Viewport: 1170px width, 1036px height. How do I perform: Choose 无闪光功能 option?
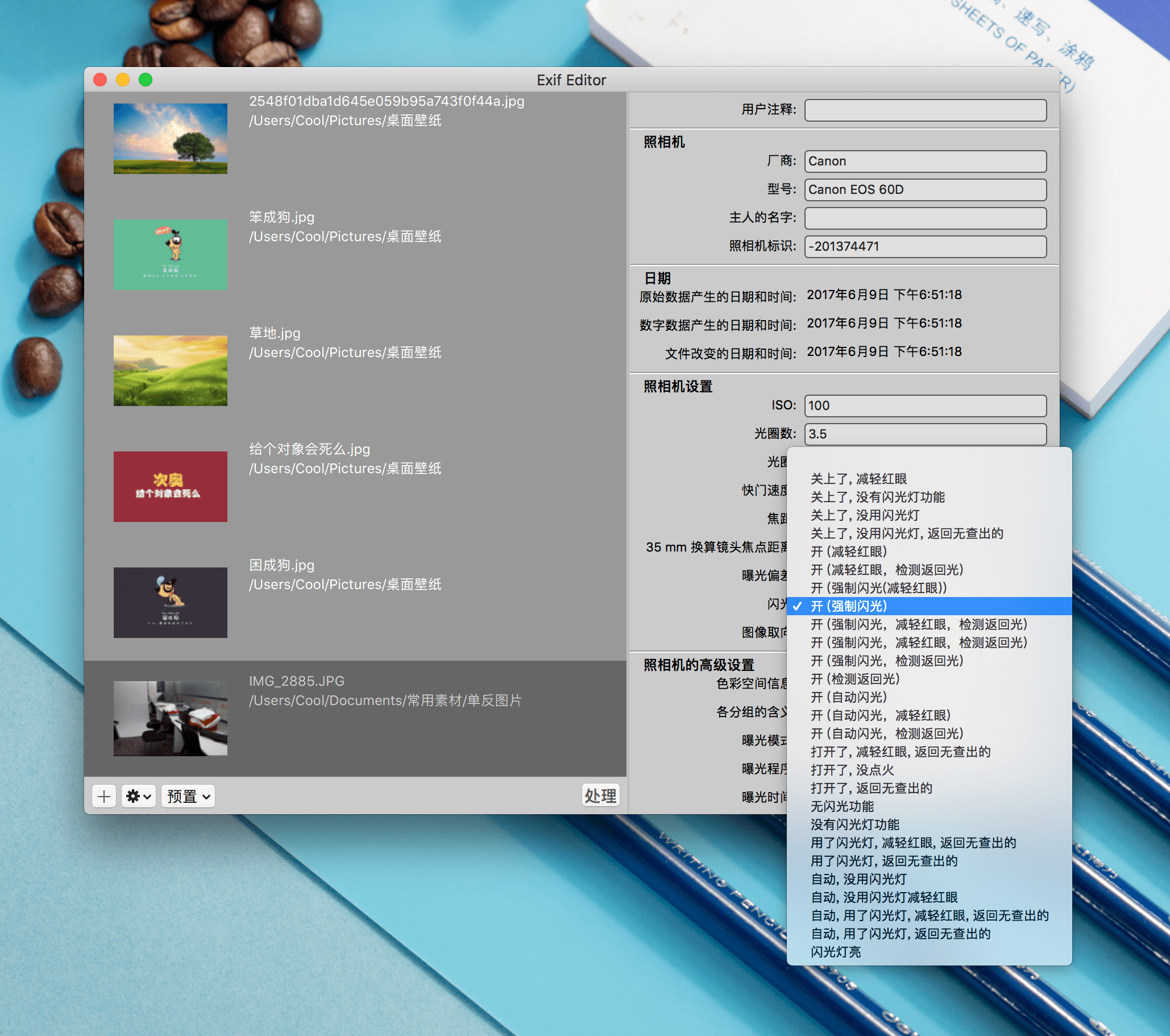tap(929, 807)
